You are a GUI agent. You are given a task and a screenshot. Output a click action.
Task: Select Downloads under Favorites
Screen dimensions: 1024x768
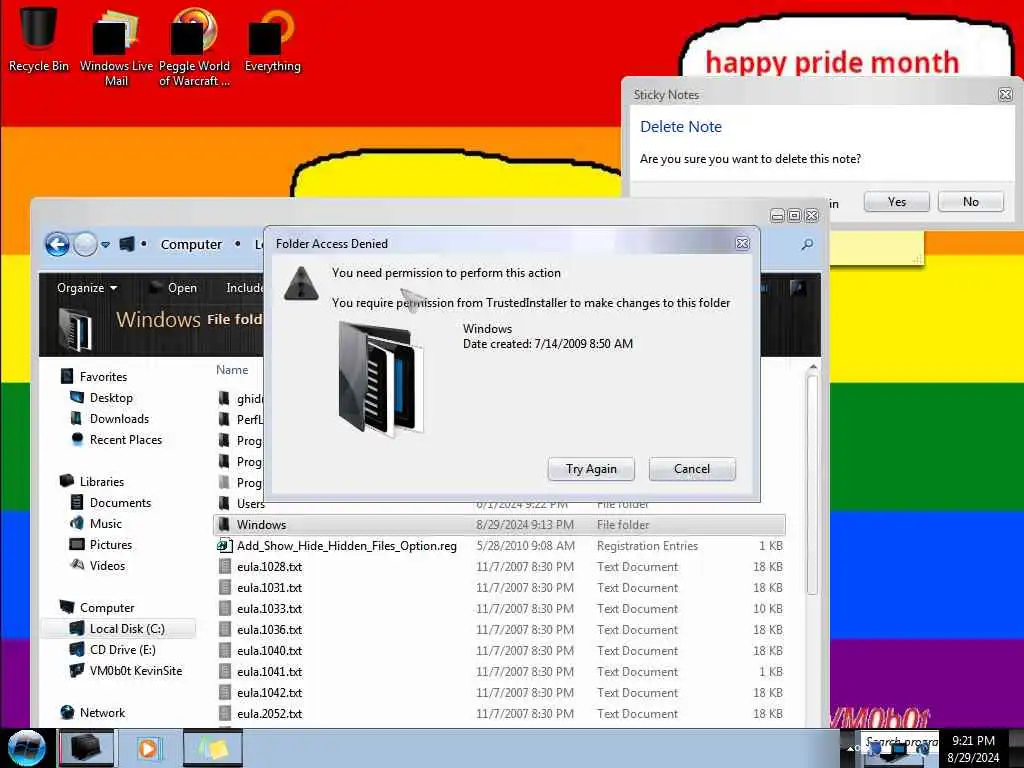tap(110, 419)
